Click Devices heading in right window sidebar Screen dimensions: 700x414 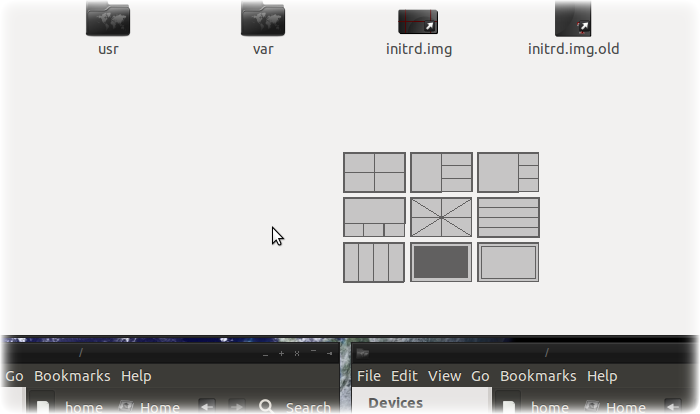click(396, 403)
